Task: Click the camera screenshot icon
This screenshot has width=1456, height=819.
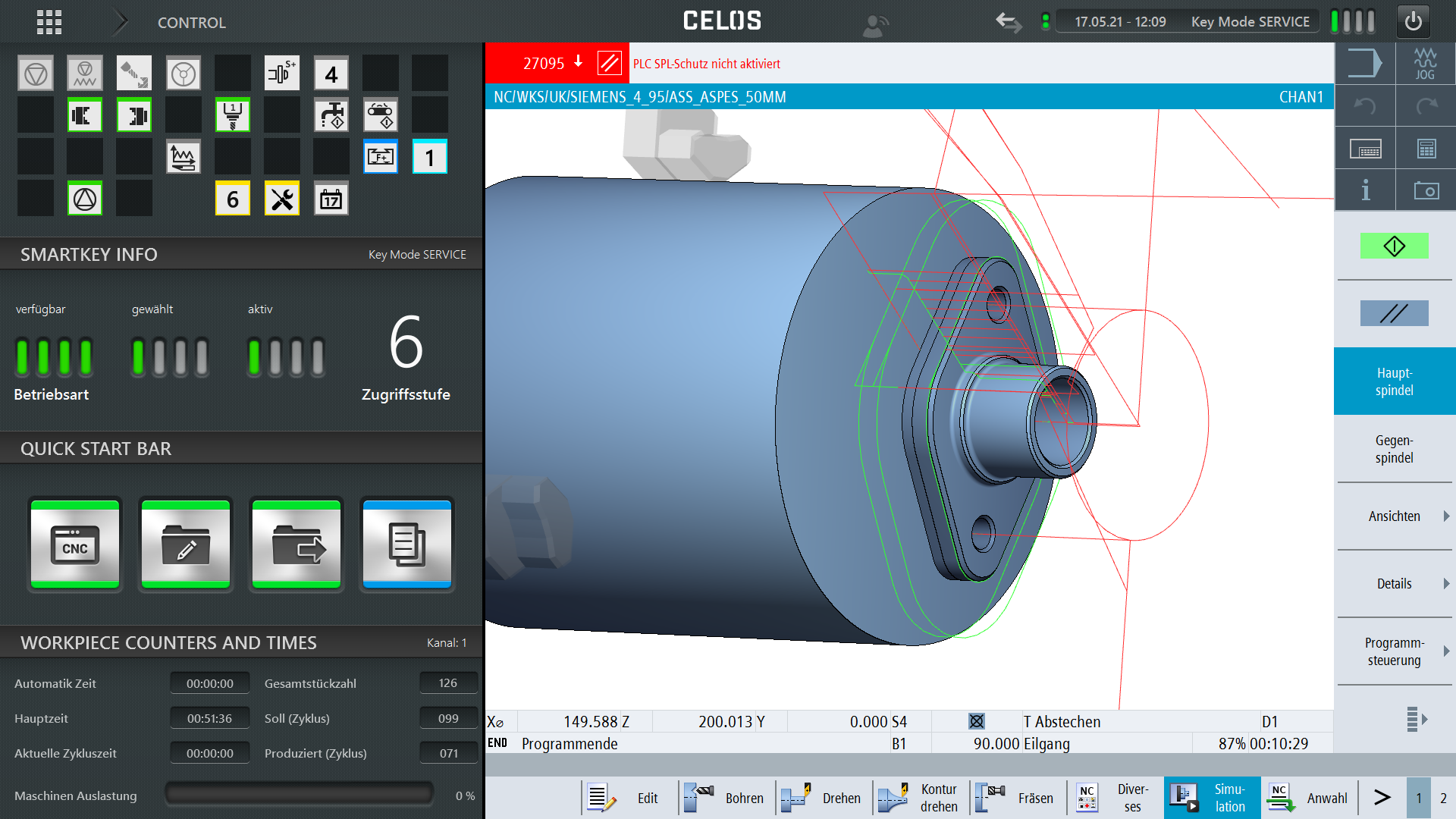Action: tap(1426, 190)
